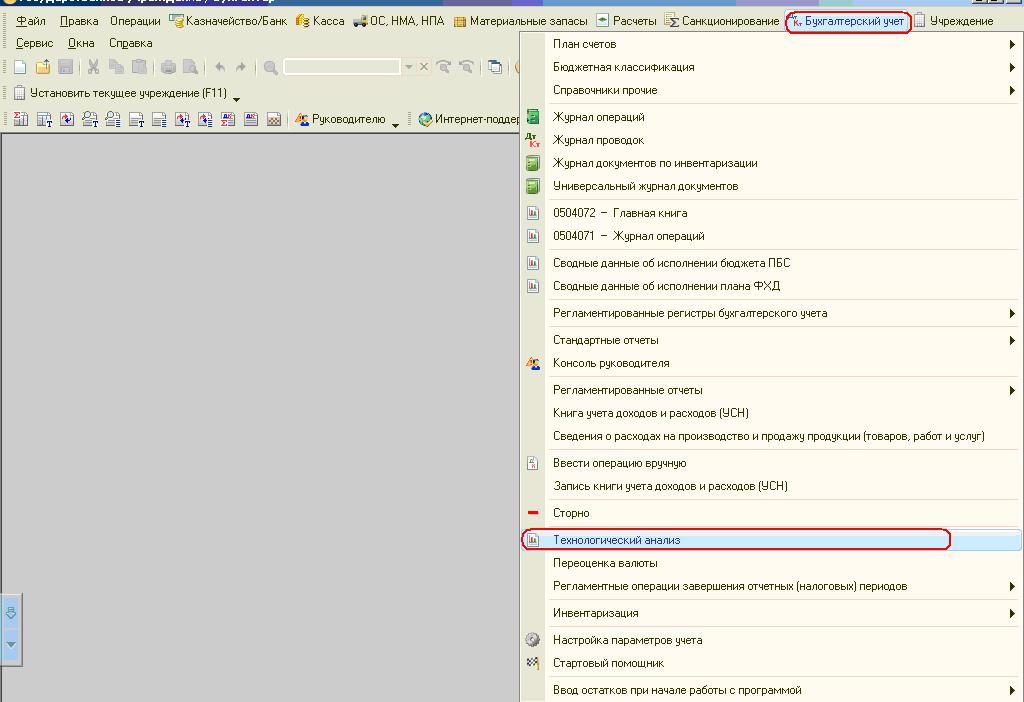Expand Регламентированные регистры бухгалтерского учета submenu arrow

tap(1012, 313)
